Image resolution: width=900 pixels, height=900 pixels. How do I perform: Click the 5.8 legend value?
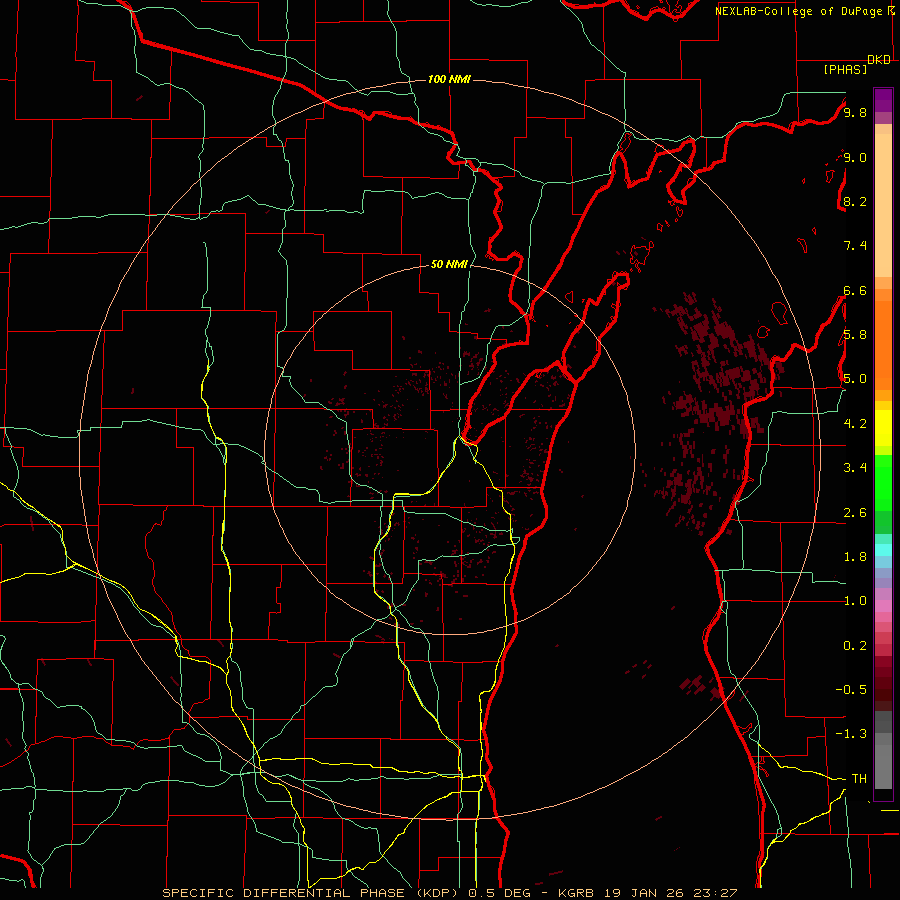coord(855,334)
